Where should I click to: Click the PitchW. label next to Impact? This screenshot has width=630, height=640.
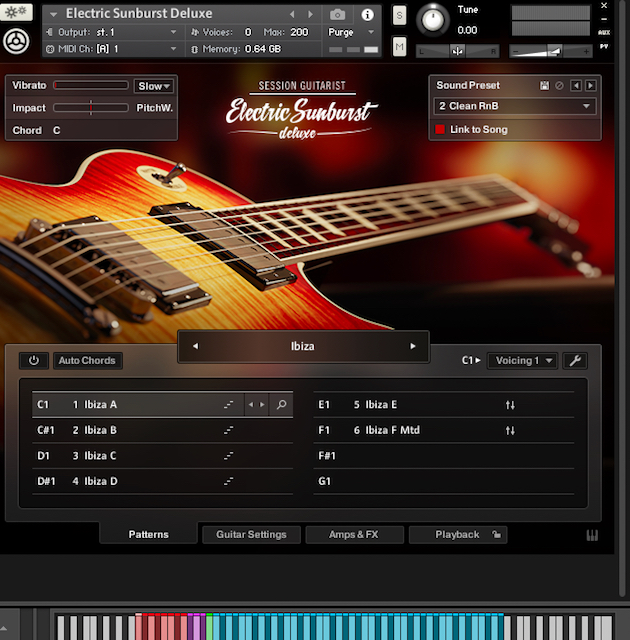point(154,108)
